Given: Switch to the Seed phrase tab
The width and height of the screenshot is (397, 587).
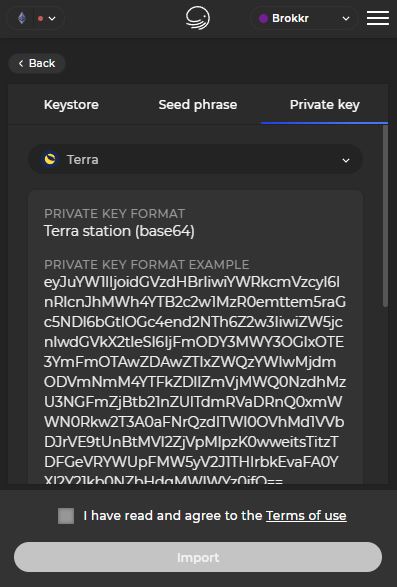Looking at the screenshot, I should [x=198, y=104].
